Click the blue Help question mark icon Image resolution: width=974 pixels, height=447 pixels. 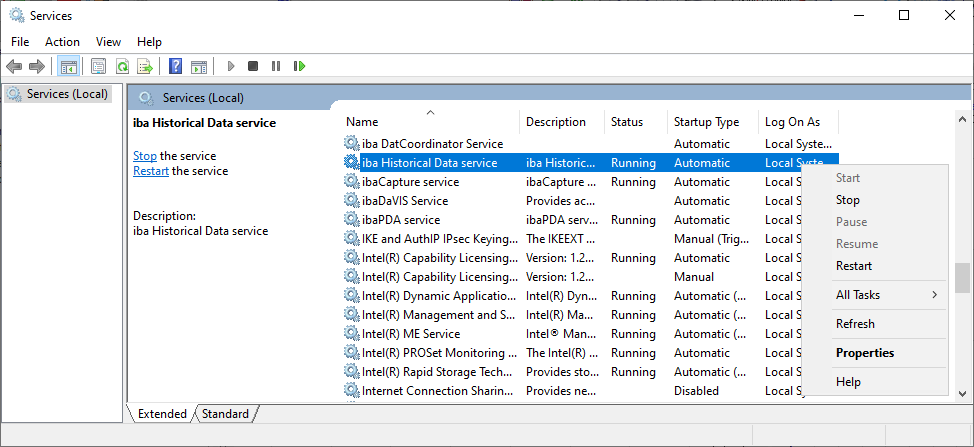175,66
